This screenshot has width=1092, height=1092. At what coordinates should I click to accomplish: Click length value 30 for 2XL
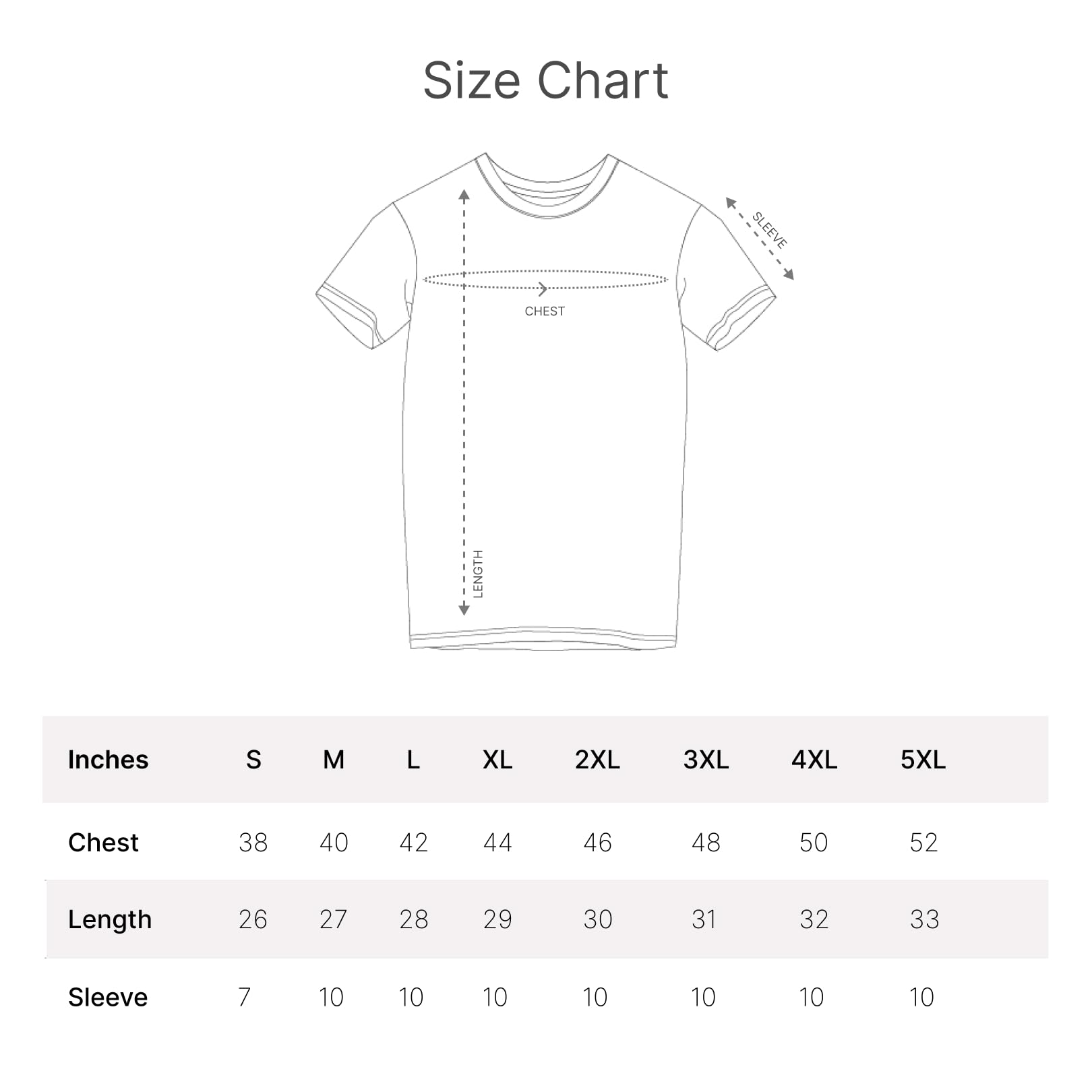tap(598, 919)
